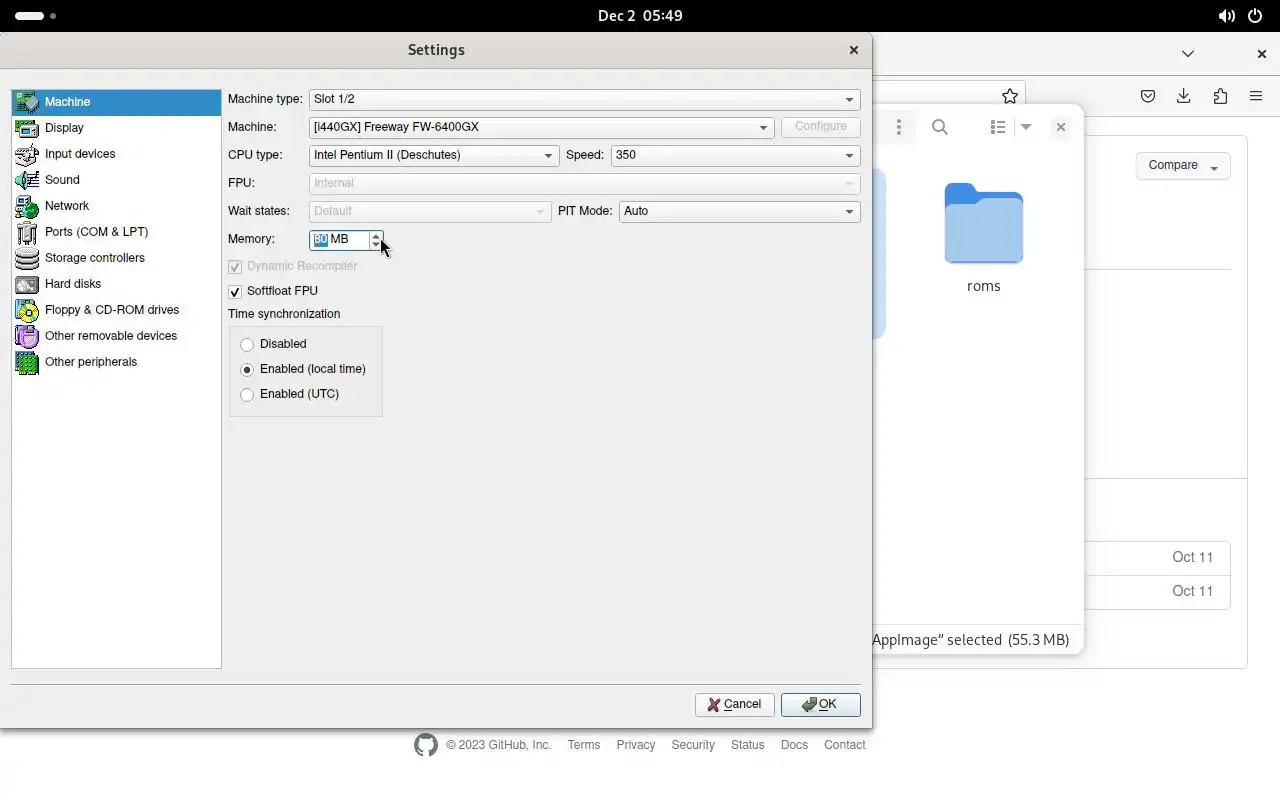
Task: Click the Floppy & CD-ROM drives icon
Action: tap(27, 310)
